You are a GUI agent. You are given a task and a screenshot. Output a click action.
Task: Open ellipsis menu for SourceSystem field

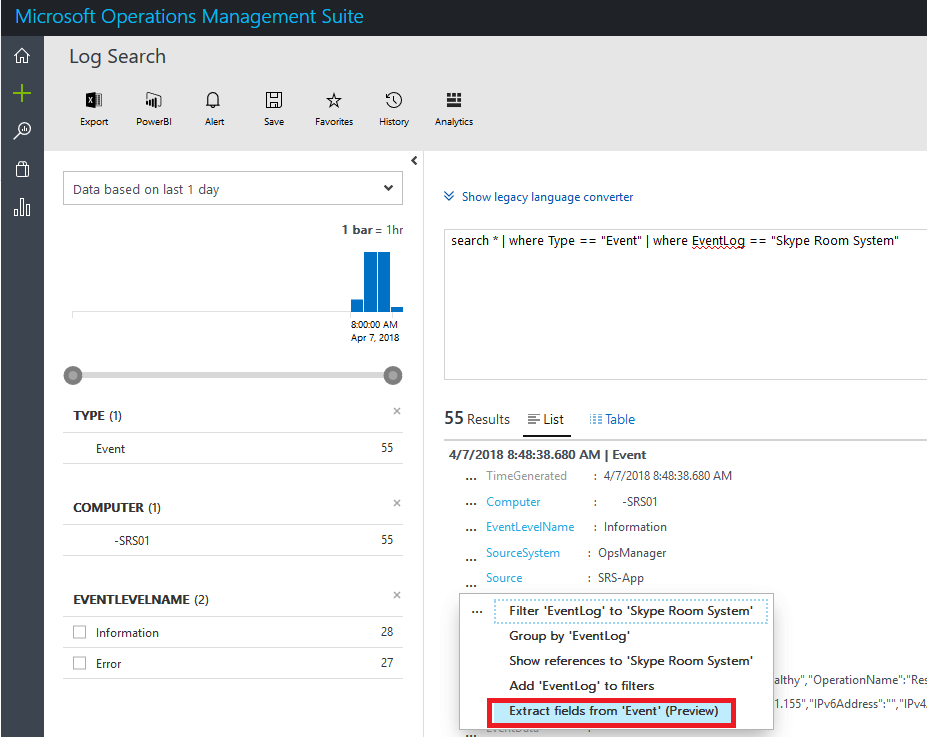coord(471,558)
